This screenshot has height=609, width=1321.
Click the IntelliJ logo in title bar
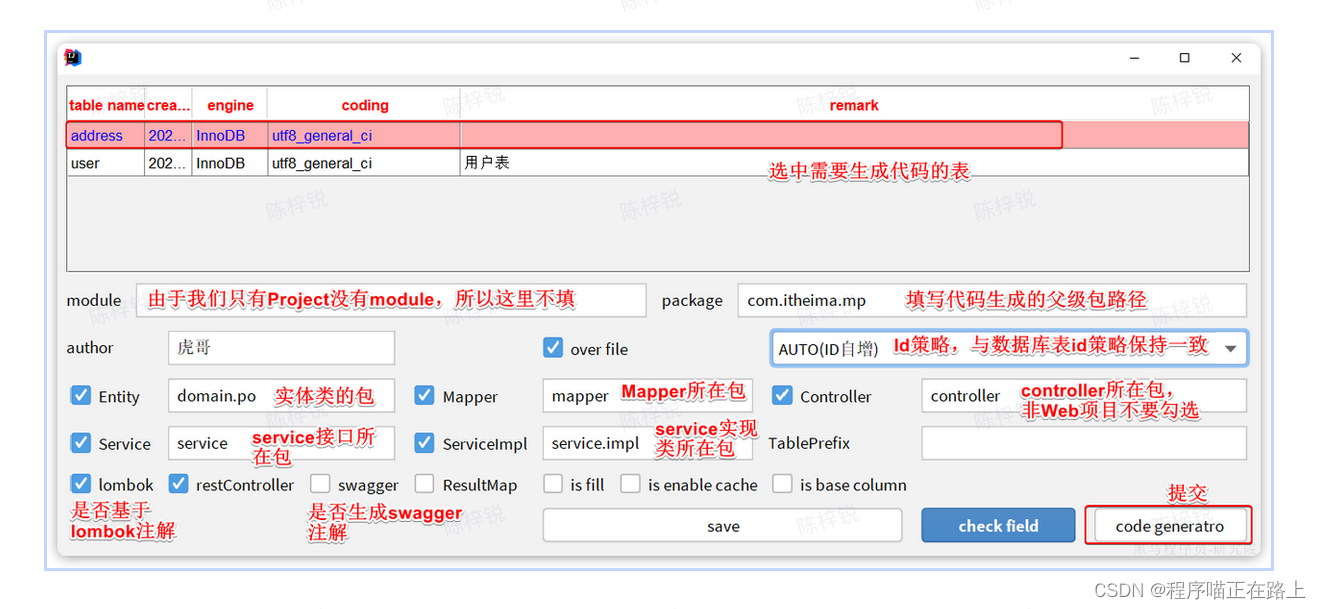pyautogui.click(x=73, y=58)
